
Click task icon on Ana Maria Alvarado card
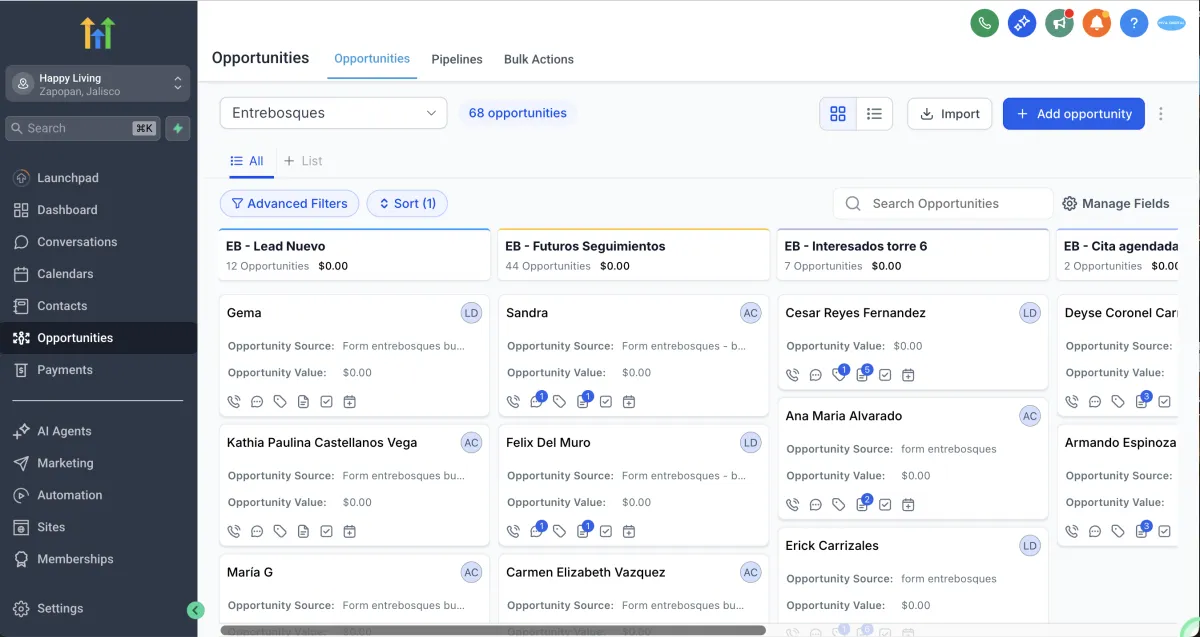pyautogui.click(x=885, y=505)
